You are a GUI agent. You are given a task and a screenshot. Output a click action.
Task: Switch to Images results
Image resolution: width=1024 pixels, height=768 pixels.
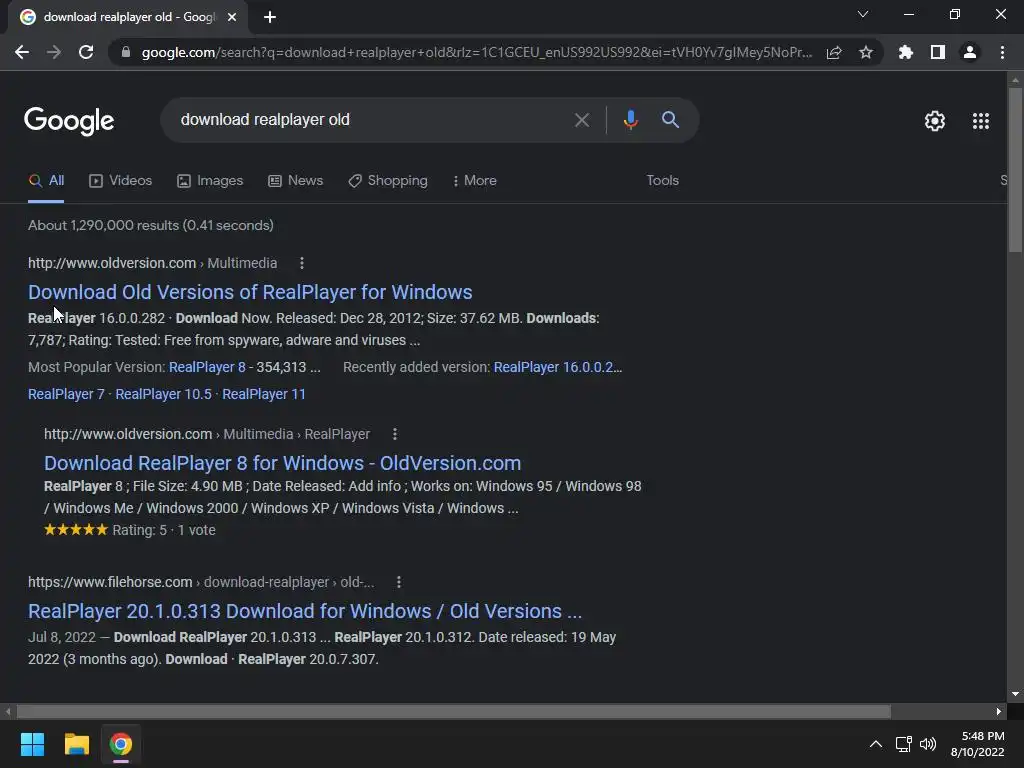pyautogui.click(x=210, y=181)
